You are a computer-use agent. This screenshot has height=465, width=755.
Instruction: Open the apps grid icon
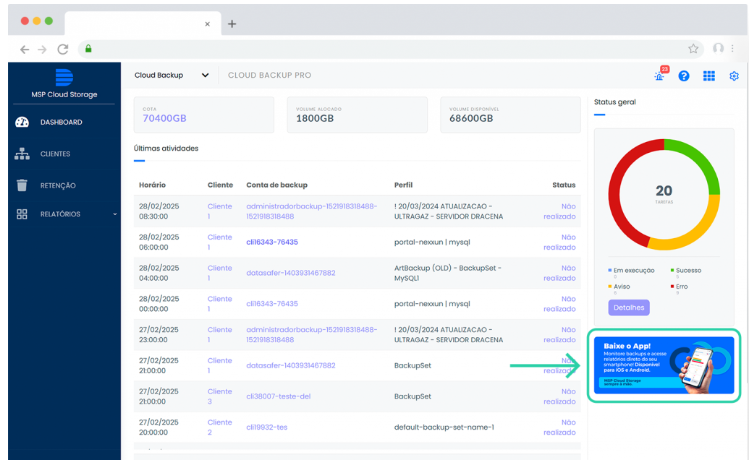[x=709, y=76]
